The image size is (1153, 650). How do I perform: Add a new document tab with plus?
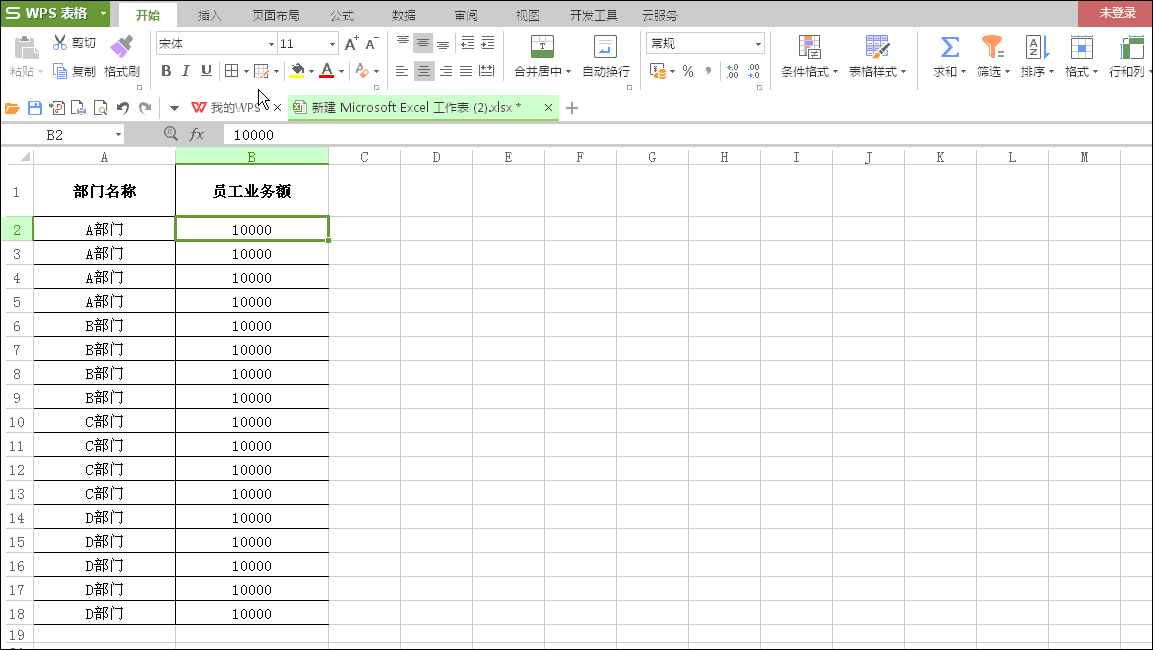point(572,108)
